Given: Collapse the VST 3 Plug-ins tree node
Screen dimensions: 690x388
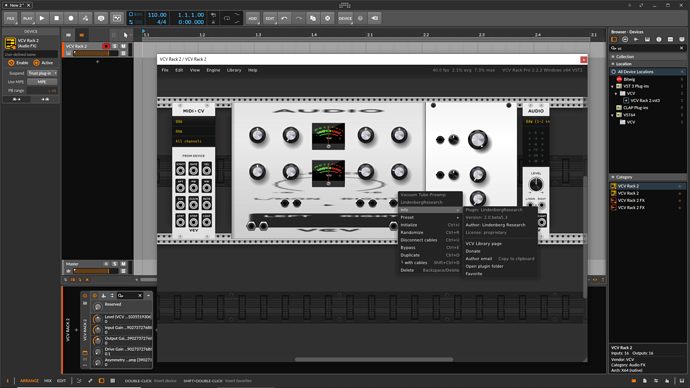Looking at the screenshot, I should pyautogui.click(x=613, y=87).
